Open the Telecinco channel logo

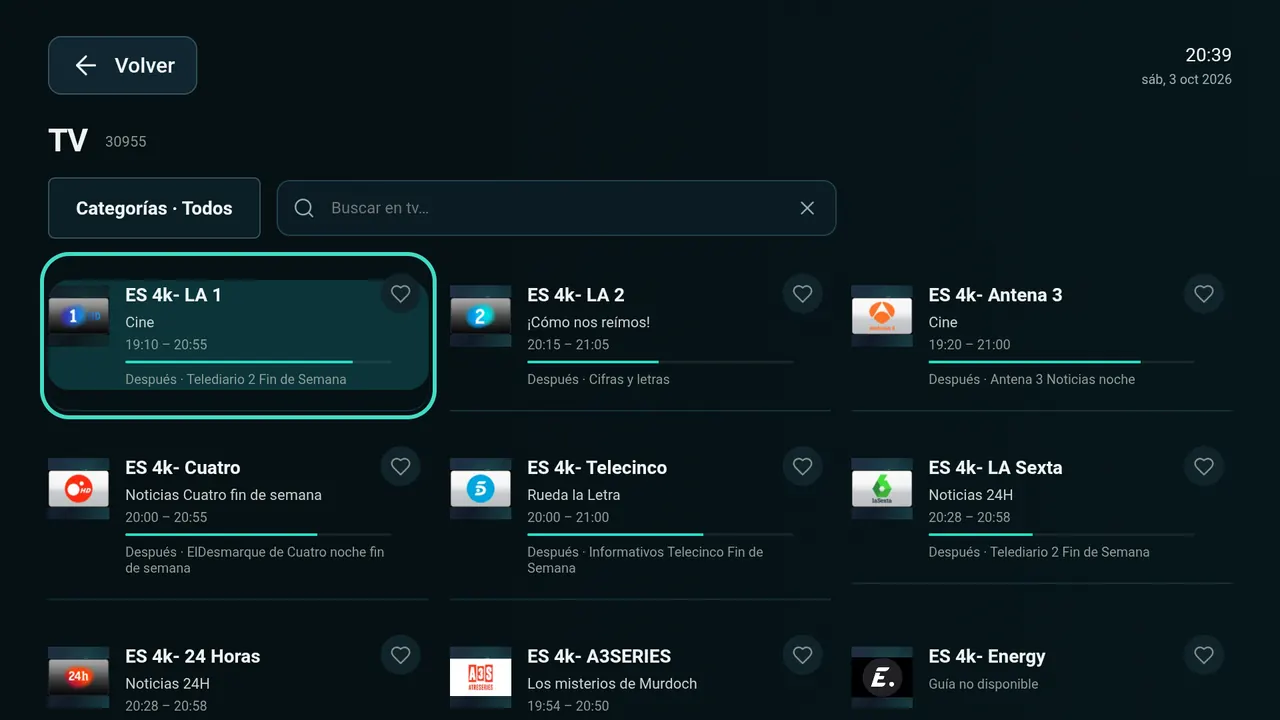tap(480, 489)
